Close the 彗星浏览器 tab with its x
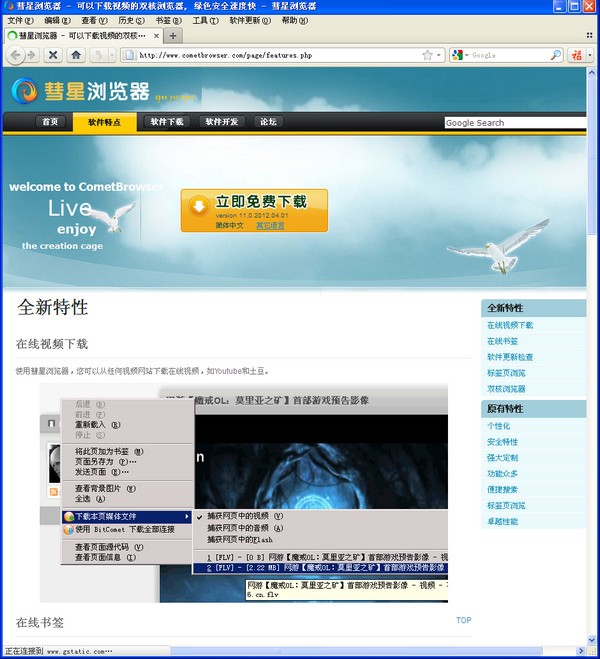The image size is (600, 659). [x=156, y=36]
